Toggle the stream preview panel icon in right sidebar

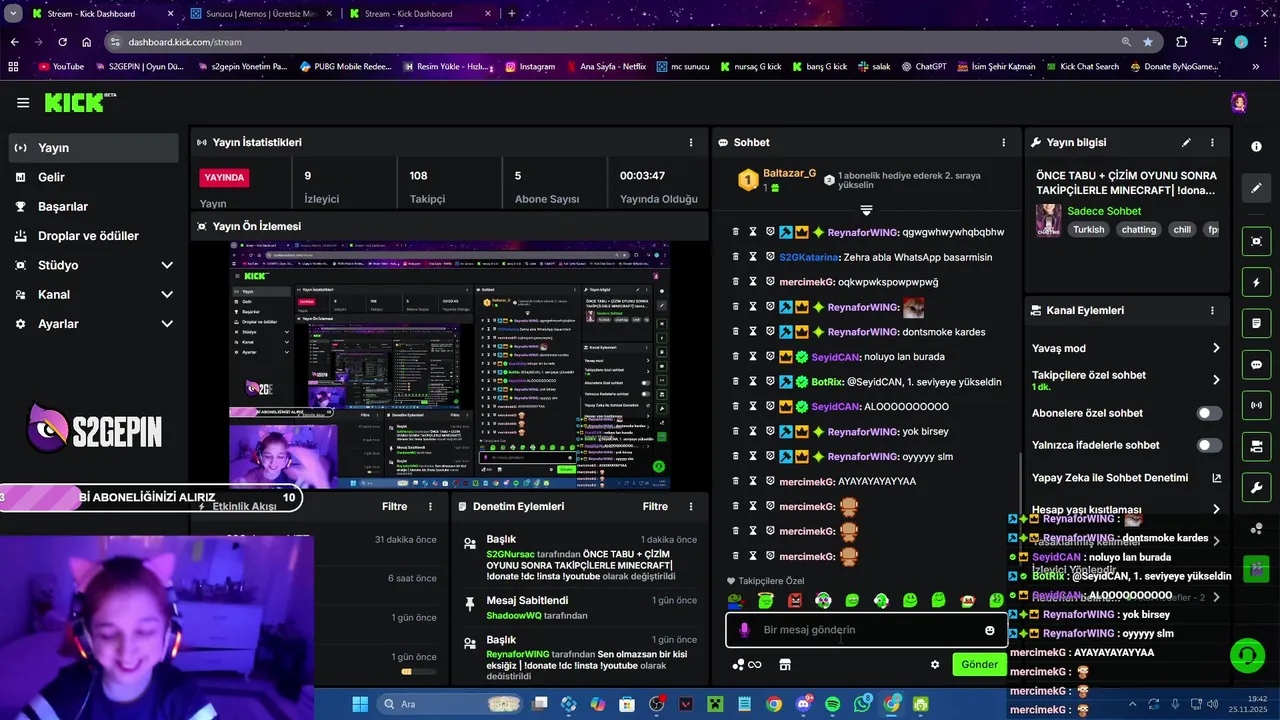coord(1256,241)
